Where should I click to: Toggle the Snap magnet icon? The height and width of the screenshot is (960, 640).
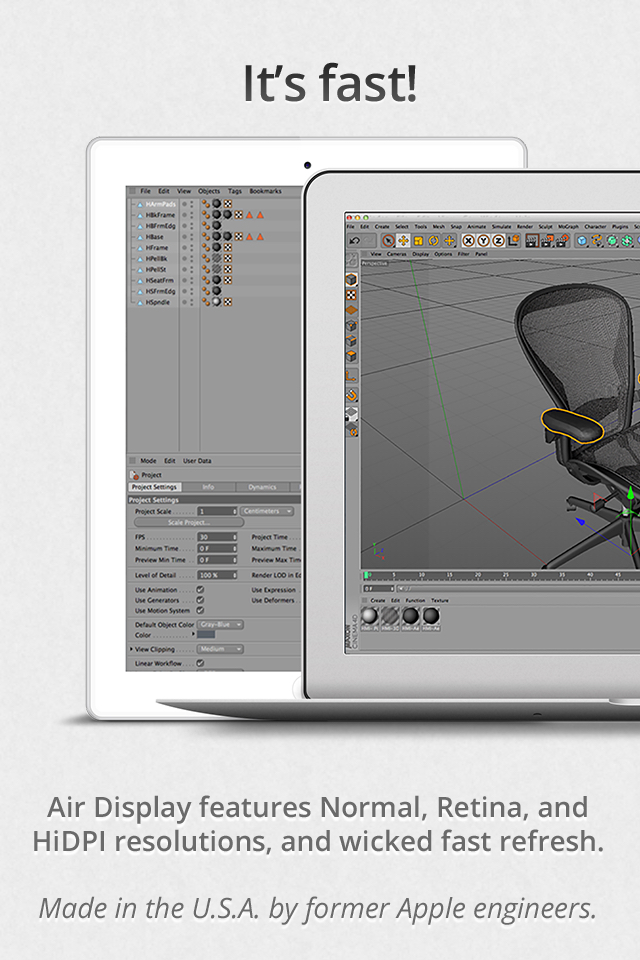(352, 395)
